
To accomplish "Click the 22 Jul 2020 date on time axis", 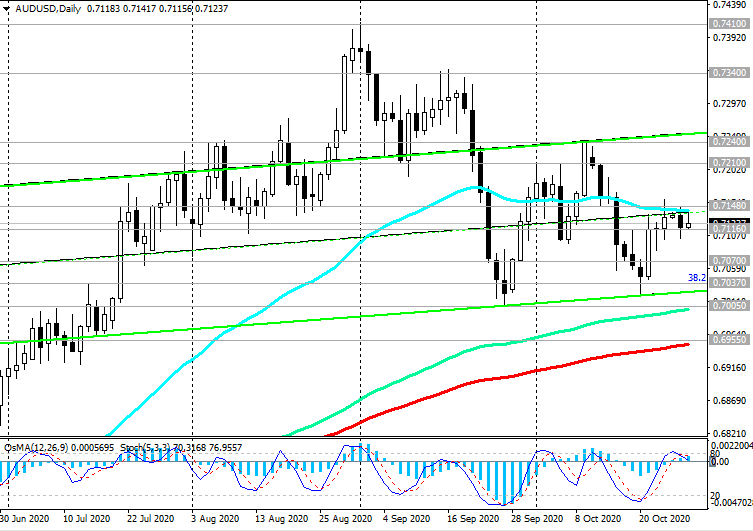I will point(150,519).
